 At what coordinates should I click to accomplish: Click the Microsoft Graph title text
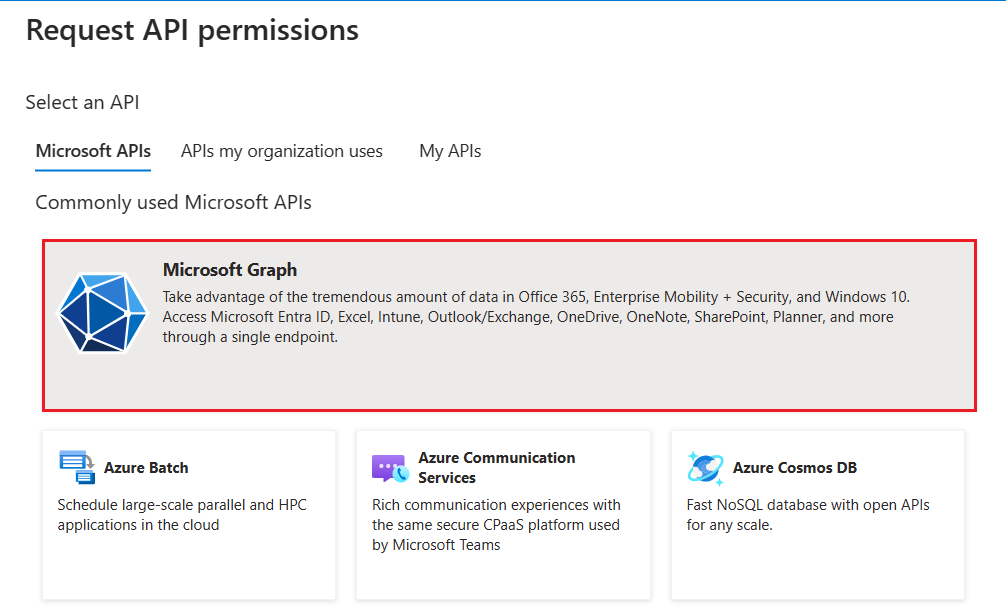230,269
